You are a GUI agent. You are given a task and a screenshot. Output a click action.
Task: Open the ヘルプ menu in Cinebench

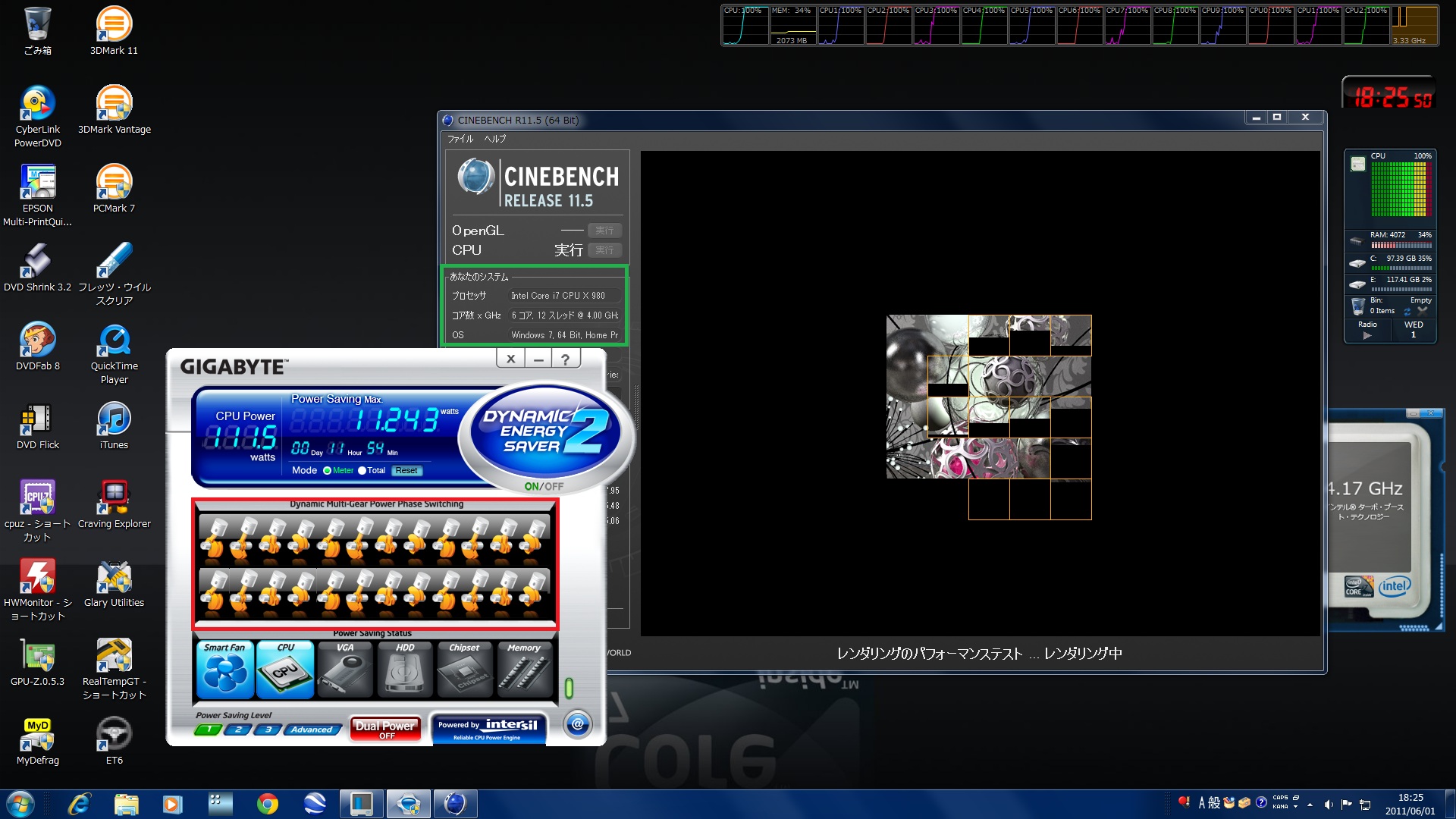click(495, 139)
